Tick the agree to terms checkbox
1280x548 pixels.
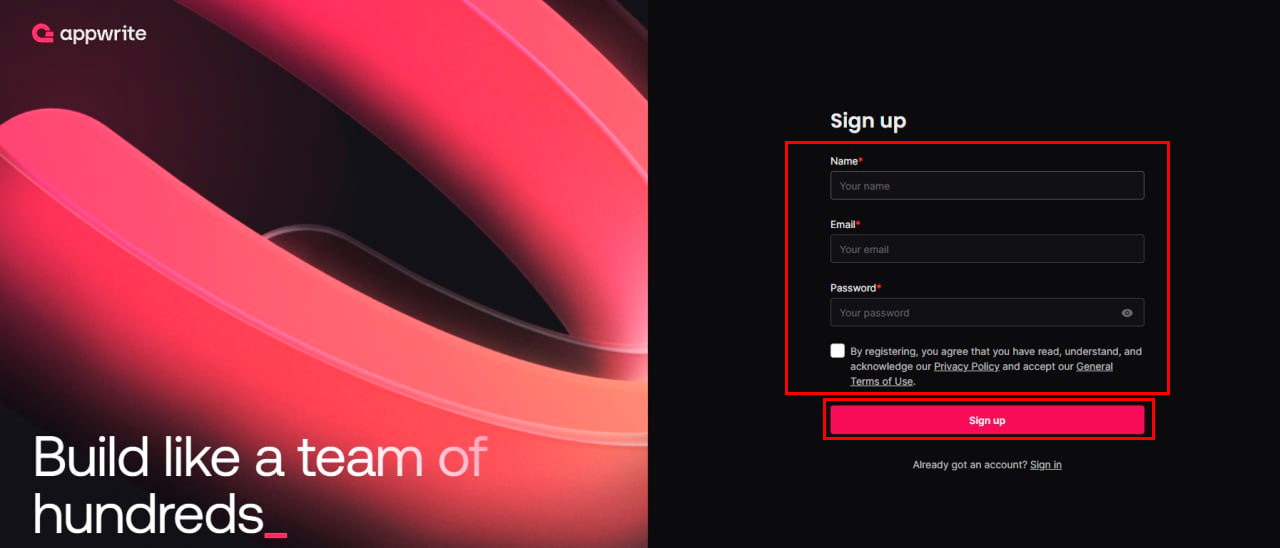click(x=837, y=351)
